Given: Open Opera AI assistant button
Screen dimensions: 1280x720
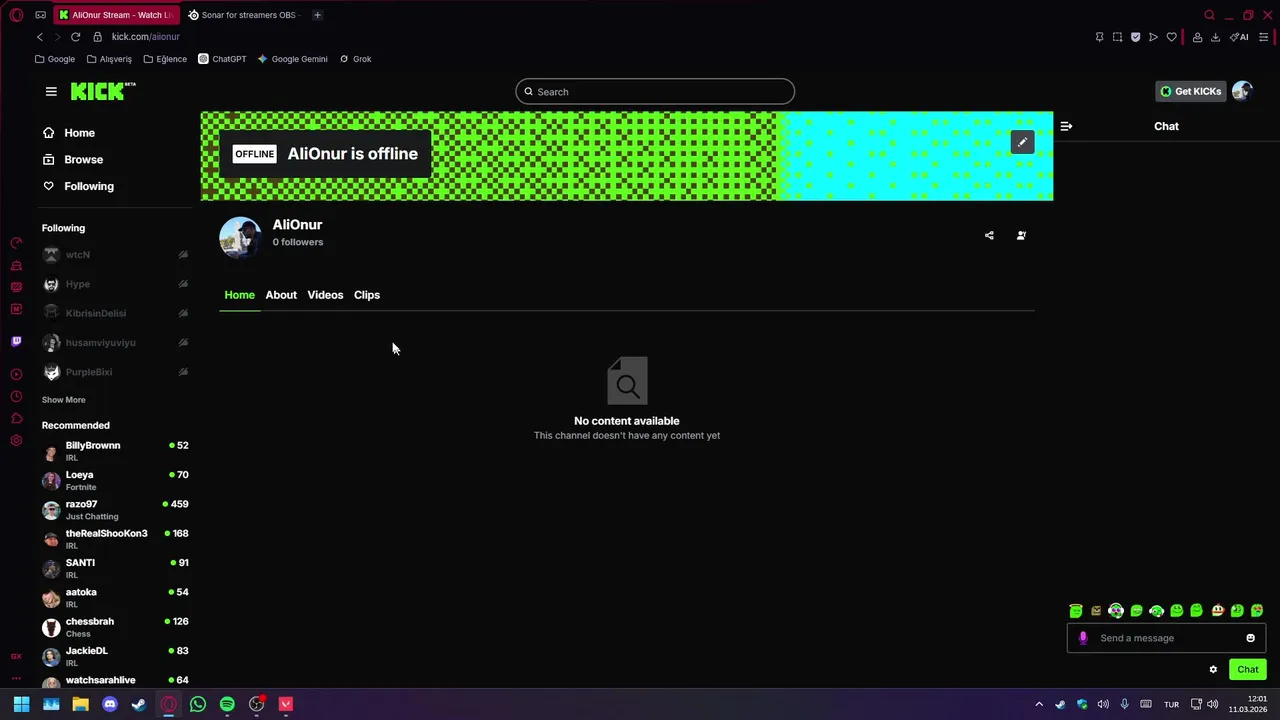Looking at the screenshot, I should pyautogui.click(x=1239, y=37).
